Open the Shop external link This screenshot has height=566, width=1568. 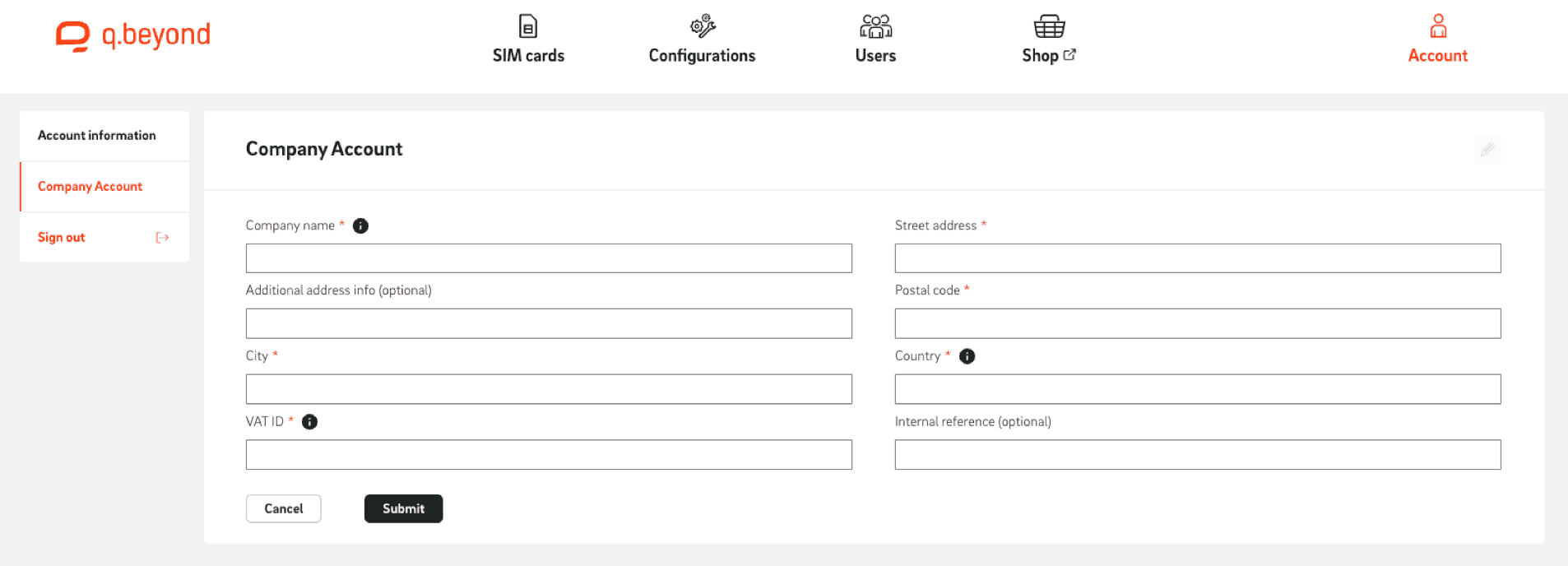click(1048, 39)
